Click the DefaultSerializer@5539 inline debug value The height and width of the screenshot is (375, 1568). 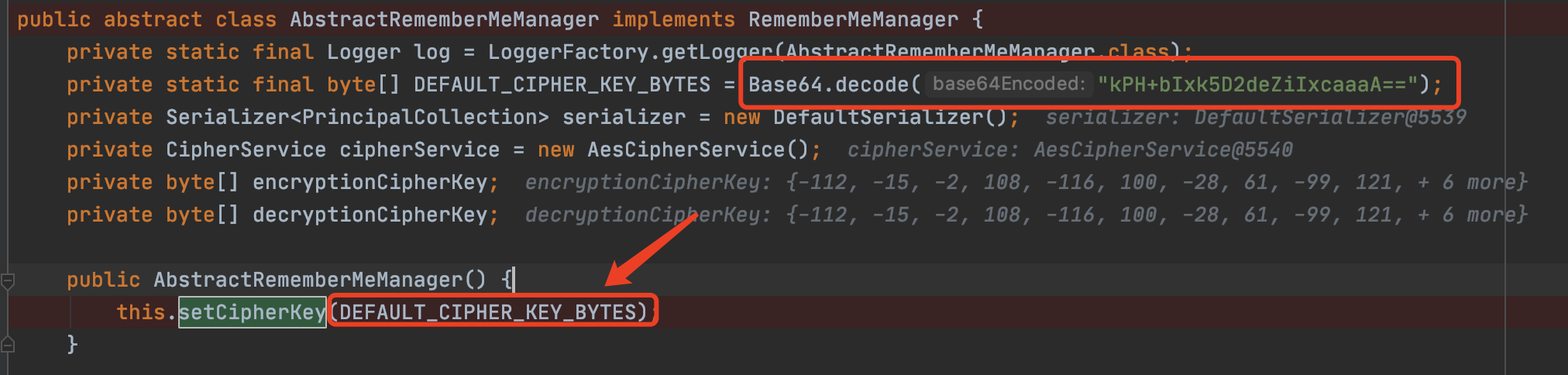[1329, 118]
